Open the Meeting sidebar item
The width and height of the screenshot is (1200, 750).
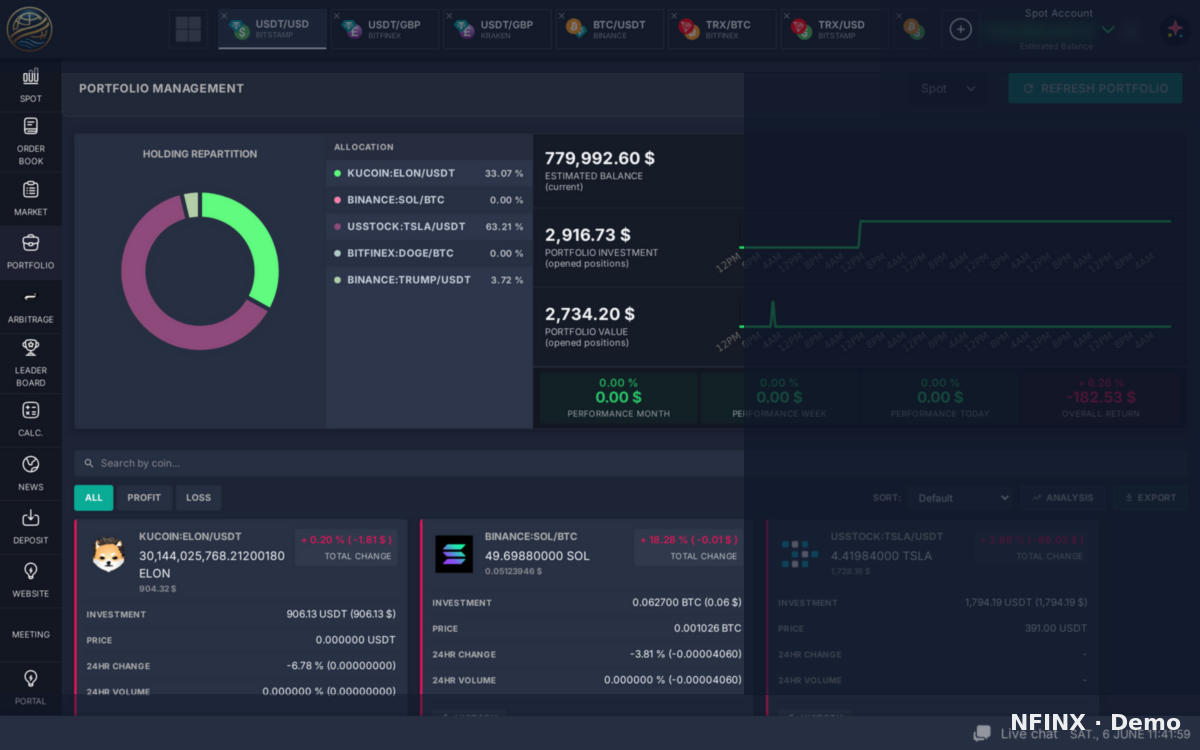click(x=30, y=635)
